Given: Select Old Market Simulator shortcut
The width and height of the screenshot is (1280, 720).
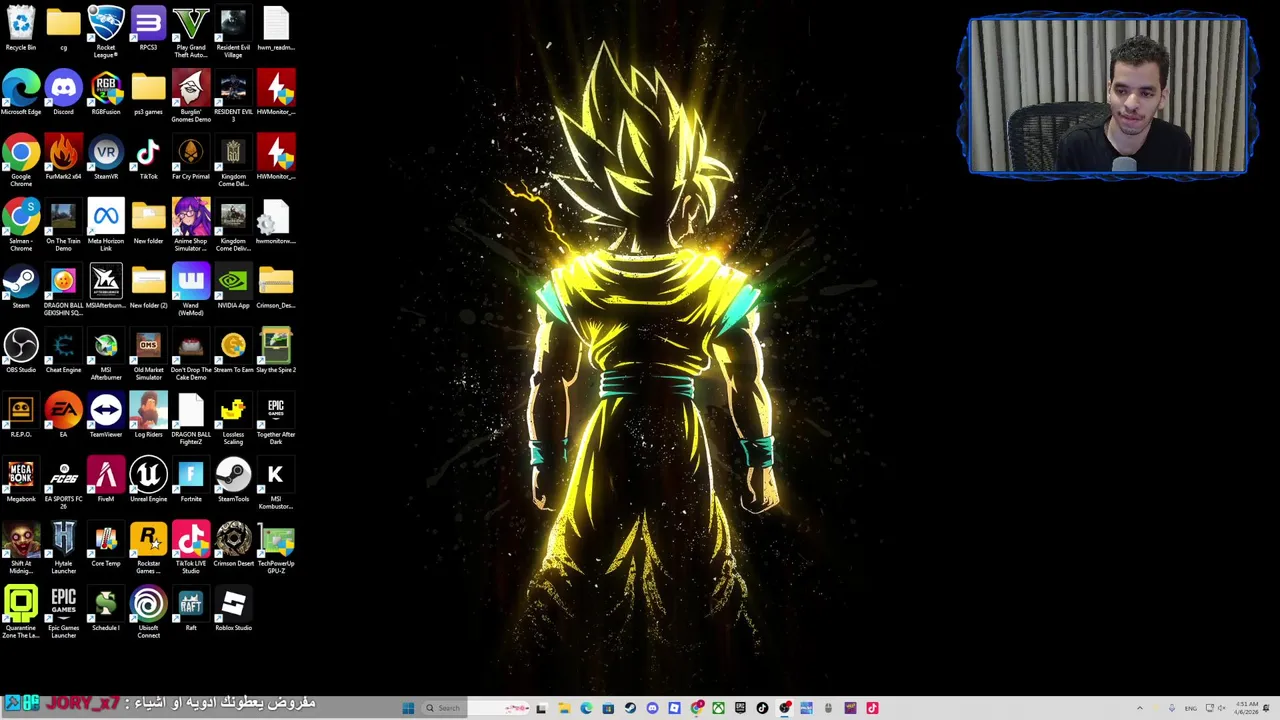Looking at the screenshot, I should [x=148, y=355].
